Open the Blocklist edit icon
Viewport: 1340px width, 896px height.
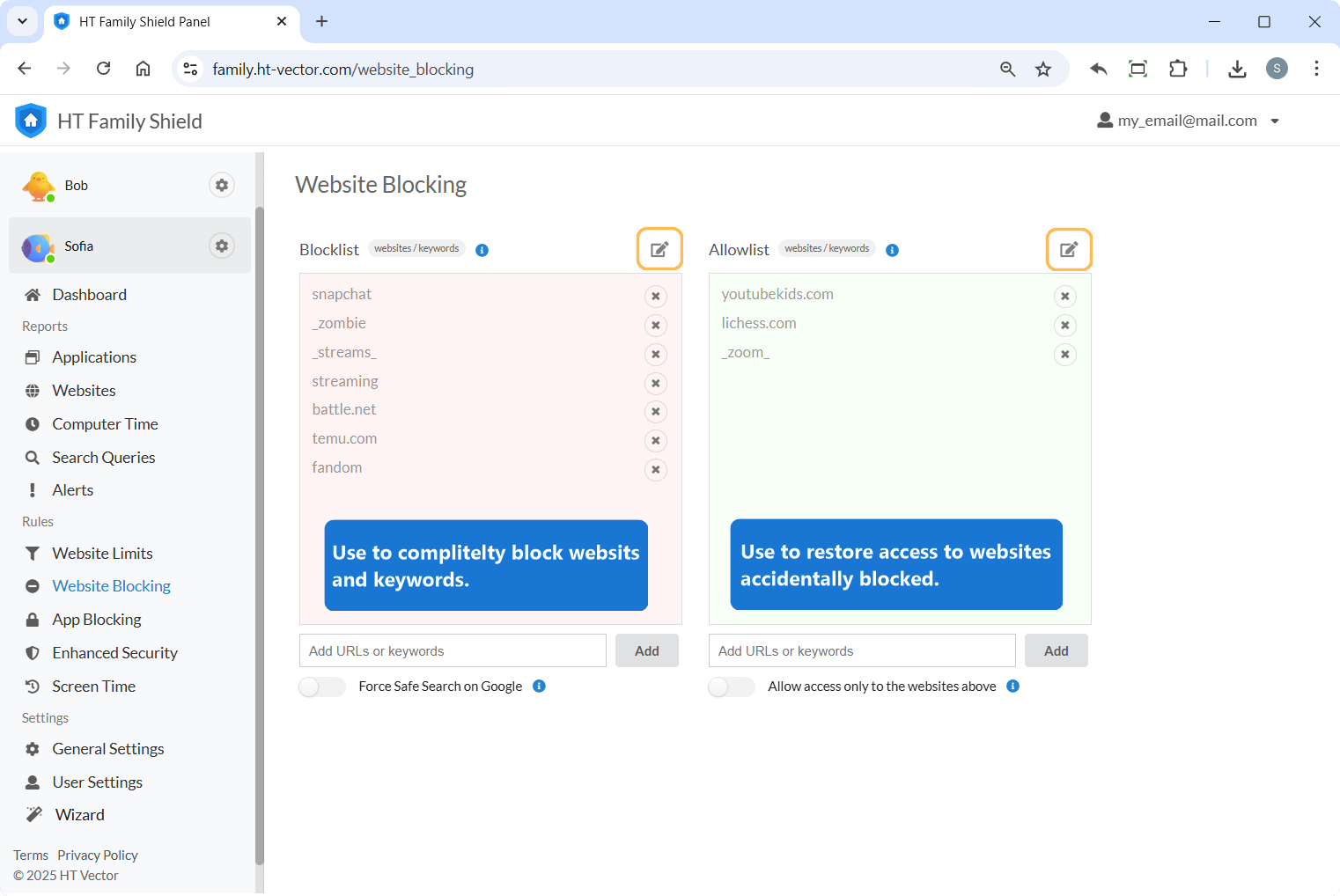coord(659,249)
